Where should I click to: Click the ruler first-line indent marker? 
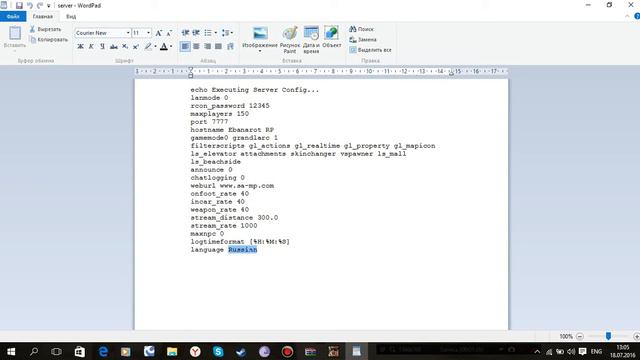191,69
